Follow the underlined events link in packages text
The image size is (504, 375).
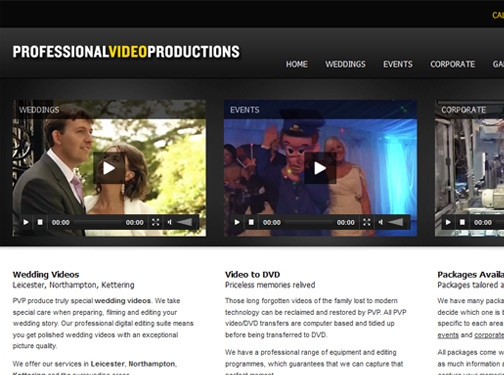pyautogui.click(x=448, y=335)
